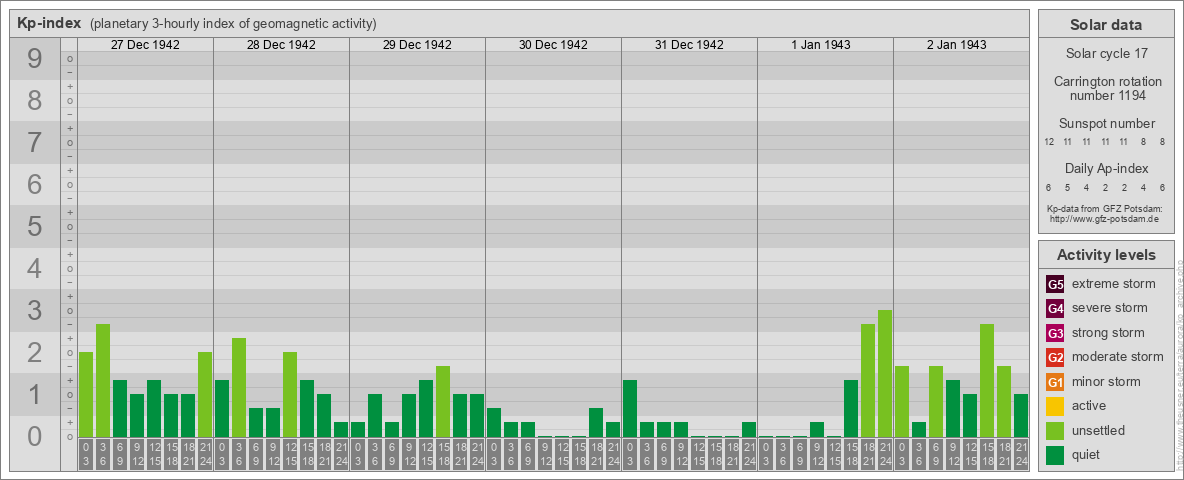
Task: Select the 1 Jan 21-24 tallest bar
Action: click(885, 374)
